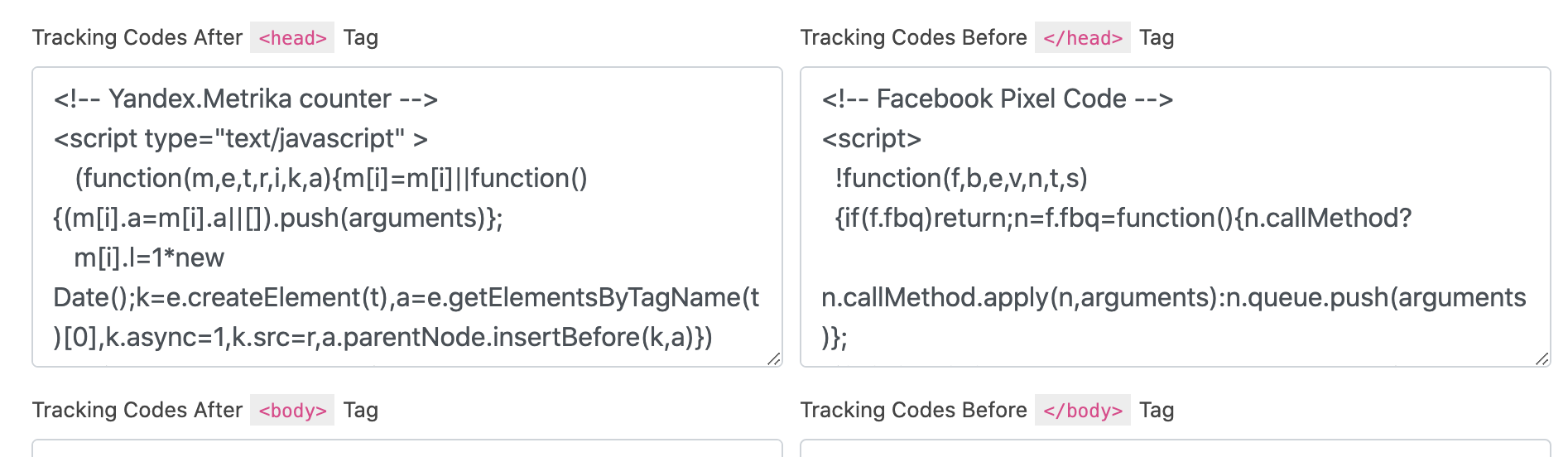Click the pink <body> code badge
Viewport: 1568px width, 457px height.
coord(292,410)
